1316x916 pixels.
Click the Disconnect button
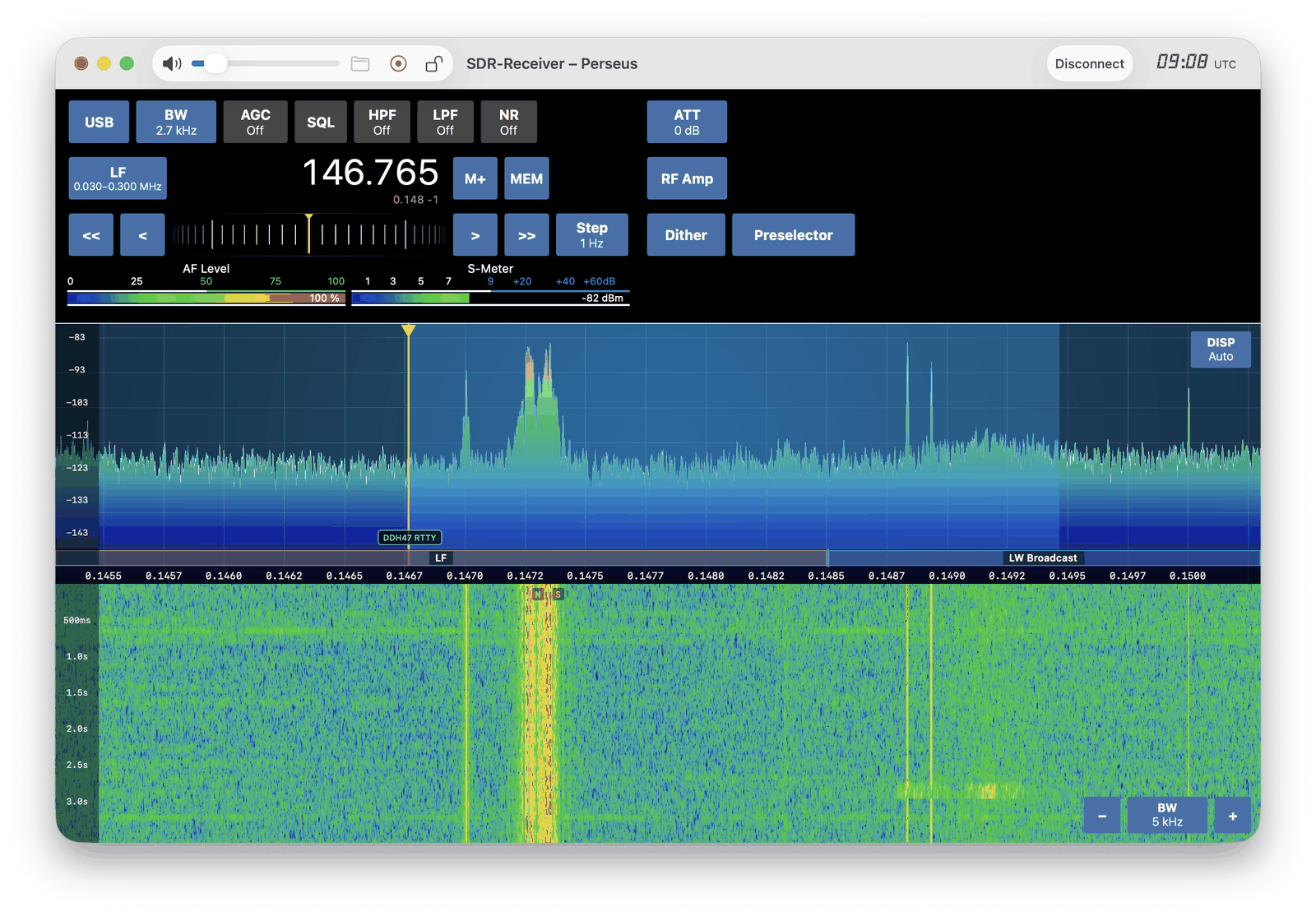click(x=1089, y=63)
